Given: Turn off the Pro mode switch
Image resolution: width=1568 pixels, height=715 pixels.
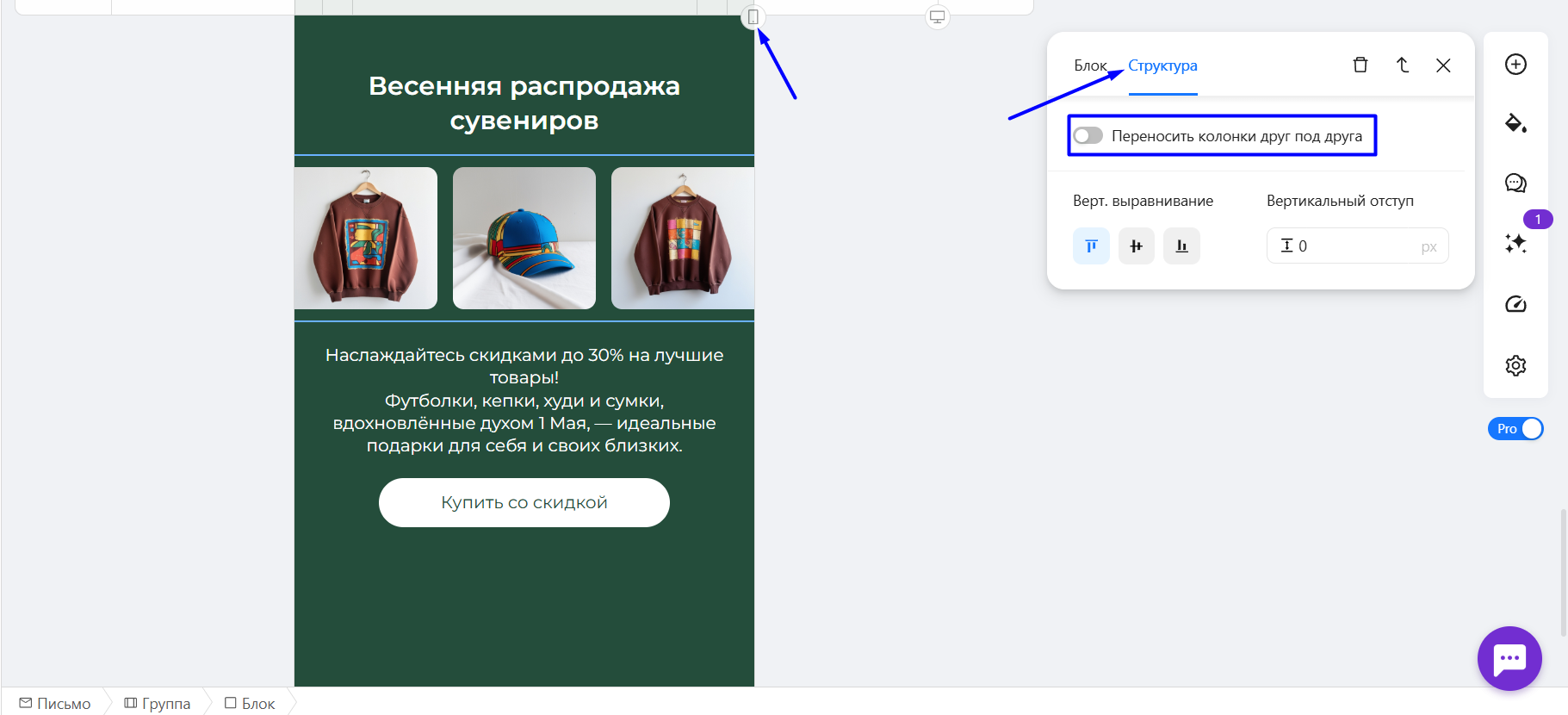Looking at the screenshot, I should [x=1515, y=429].
